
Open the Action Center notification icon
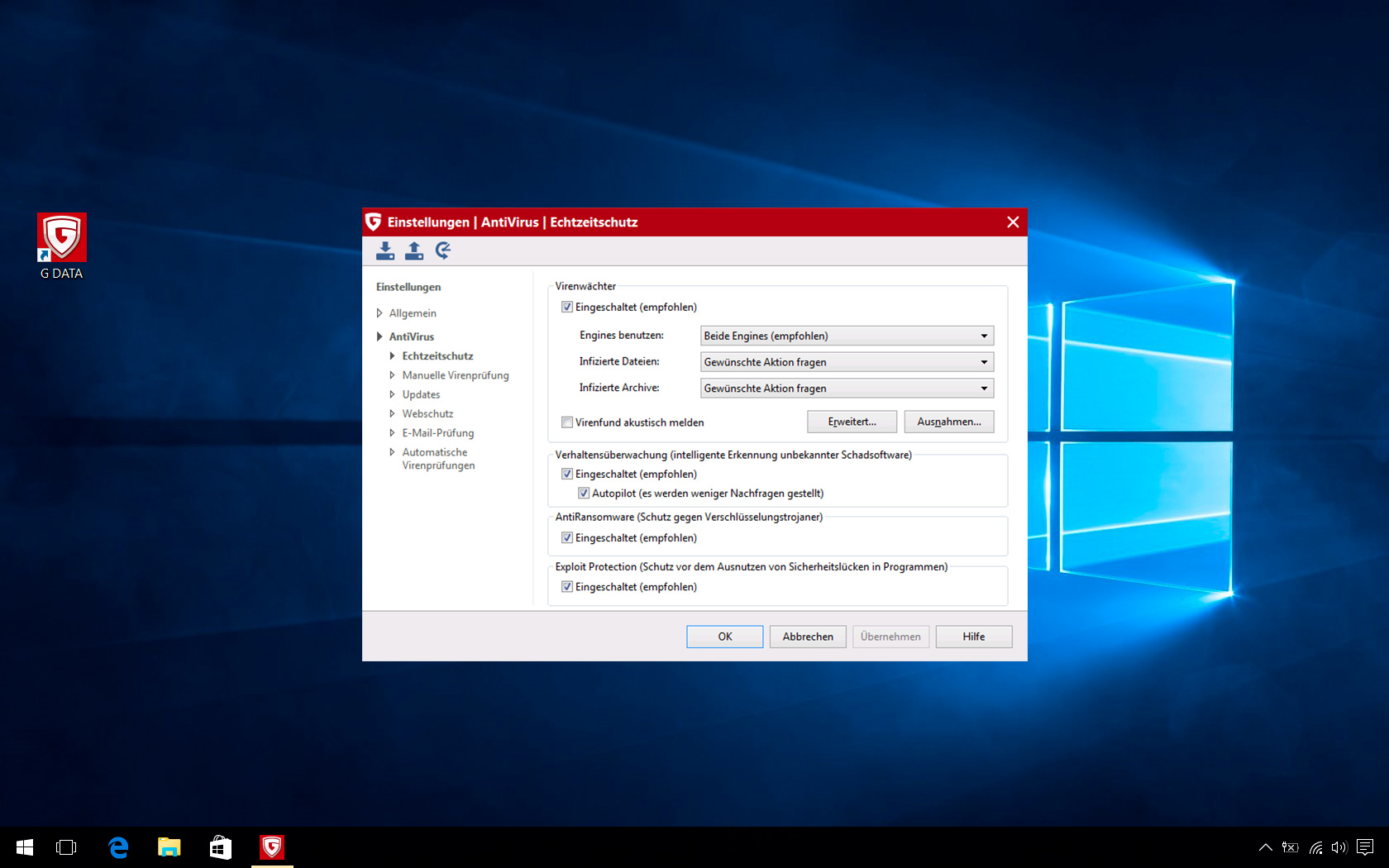(x=1365, y=847)
